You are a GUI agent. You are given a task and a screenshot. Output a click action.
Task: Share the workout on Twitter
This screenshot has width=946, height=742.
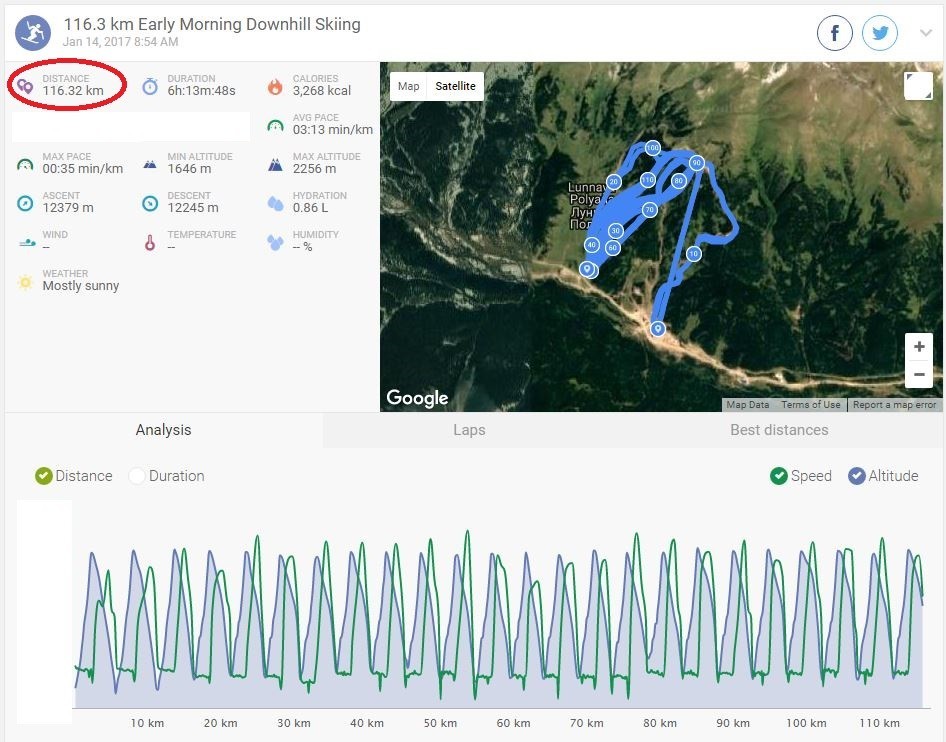pos(880,34)
